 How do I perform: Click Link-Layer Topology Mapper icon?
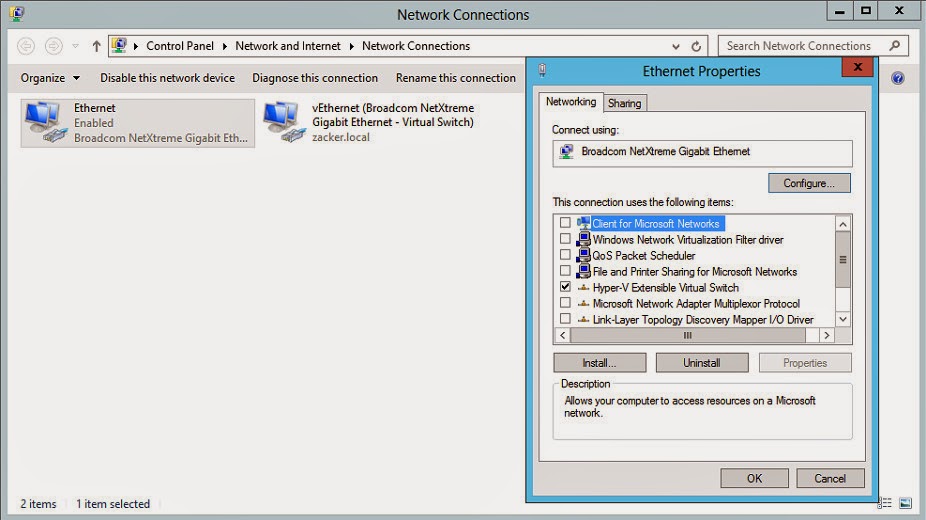[x=583, y=319]
